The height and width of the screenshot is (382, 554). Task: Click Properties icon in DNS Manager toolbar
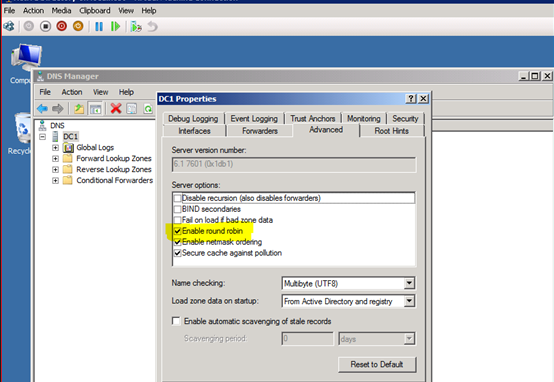[132, 108]
